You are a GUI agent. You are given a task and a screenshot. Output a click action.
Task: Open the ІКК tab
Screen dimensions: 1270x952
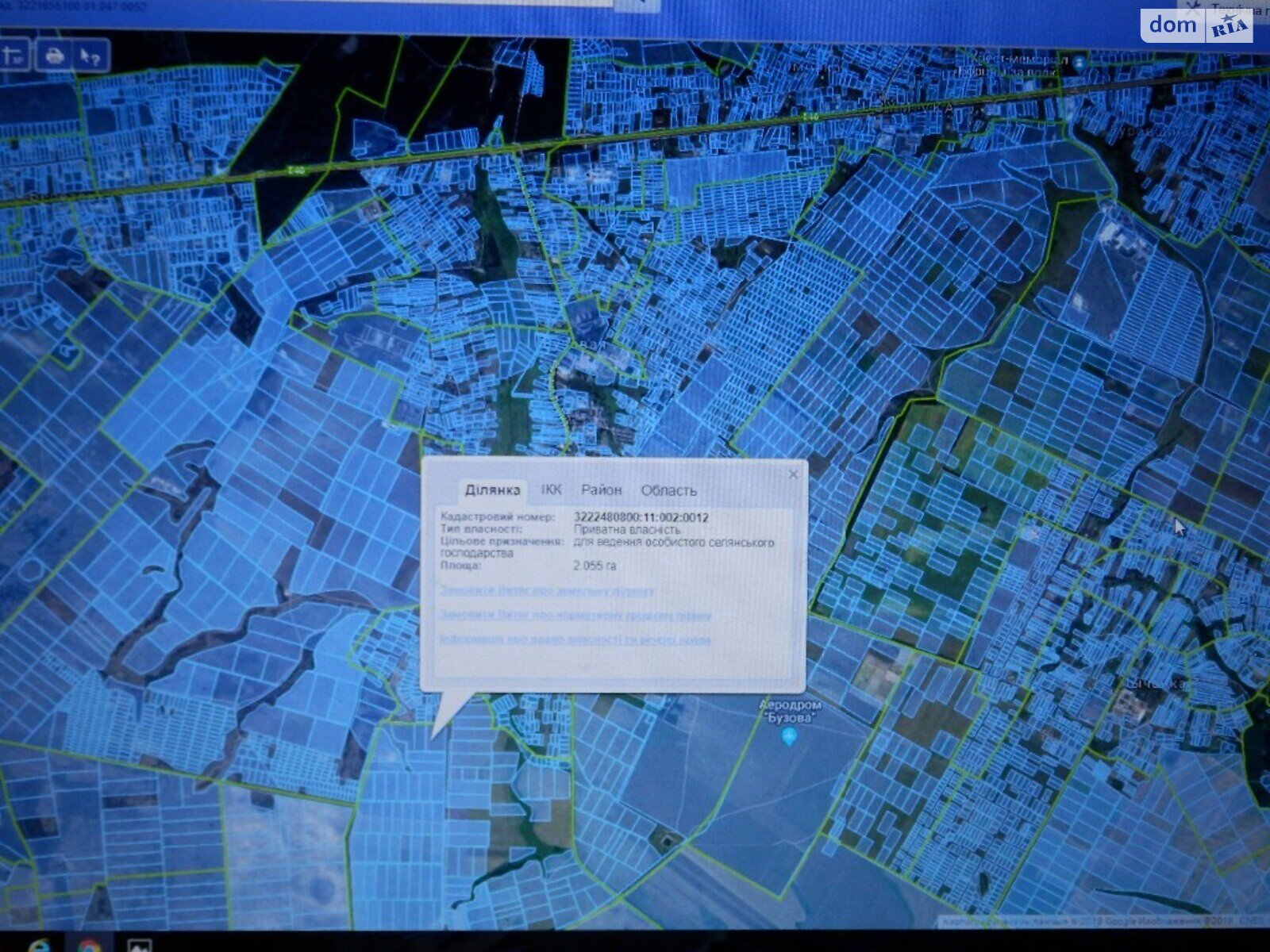(x=551, y=489)
